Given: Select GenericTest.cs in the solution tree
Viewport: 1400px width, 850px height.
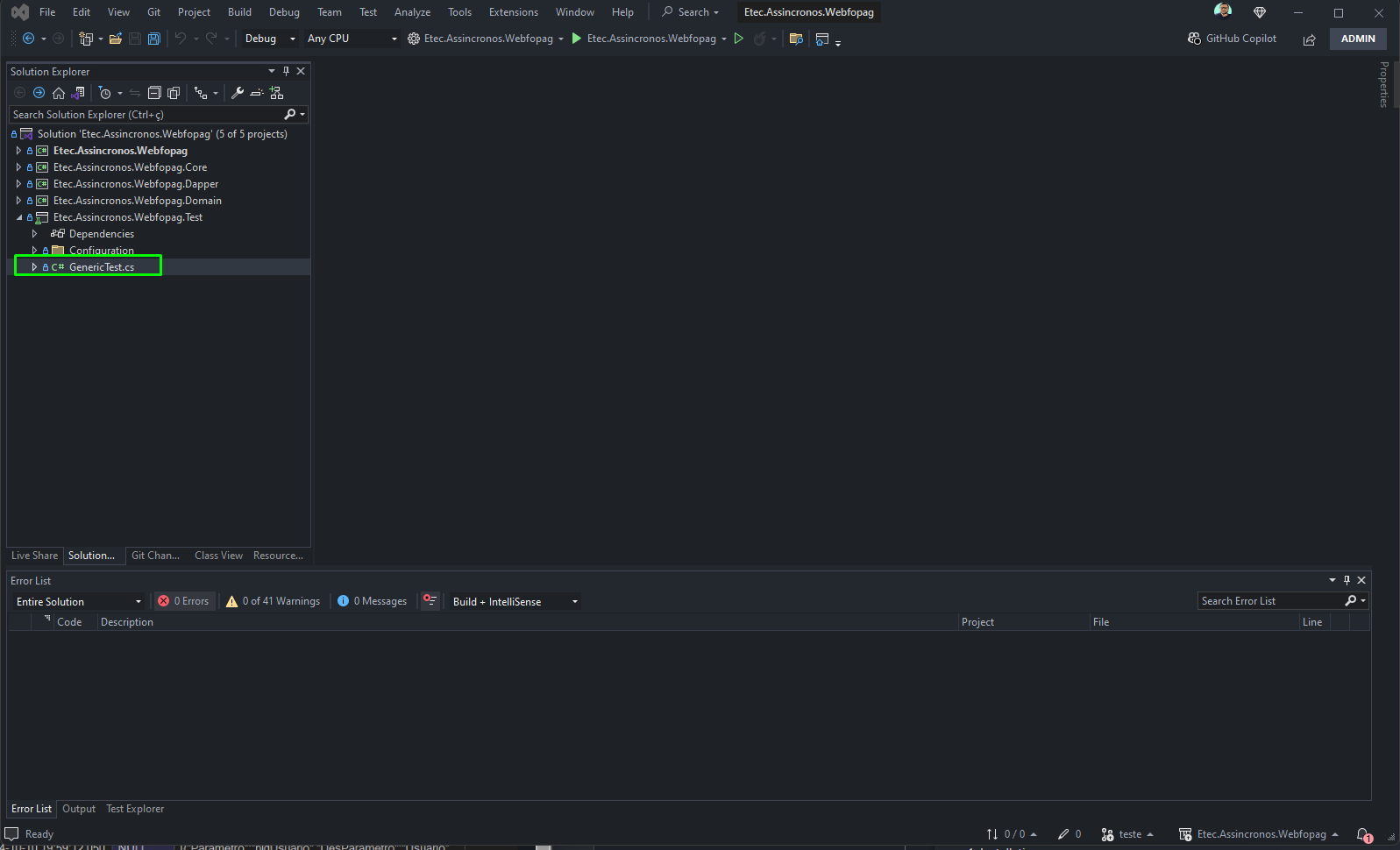Looking at the screenshot, I should pos(102,267).
